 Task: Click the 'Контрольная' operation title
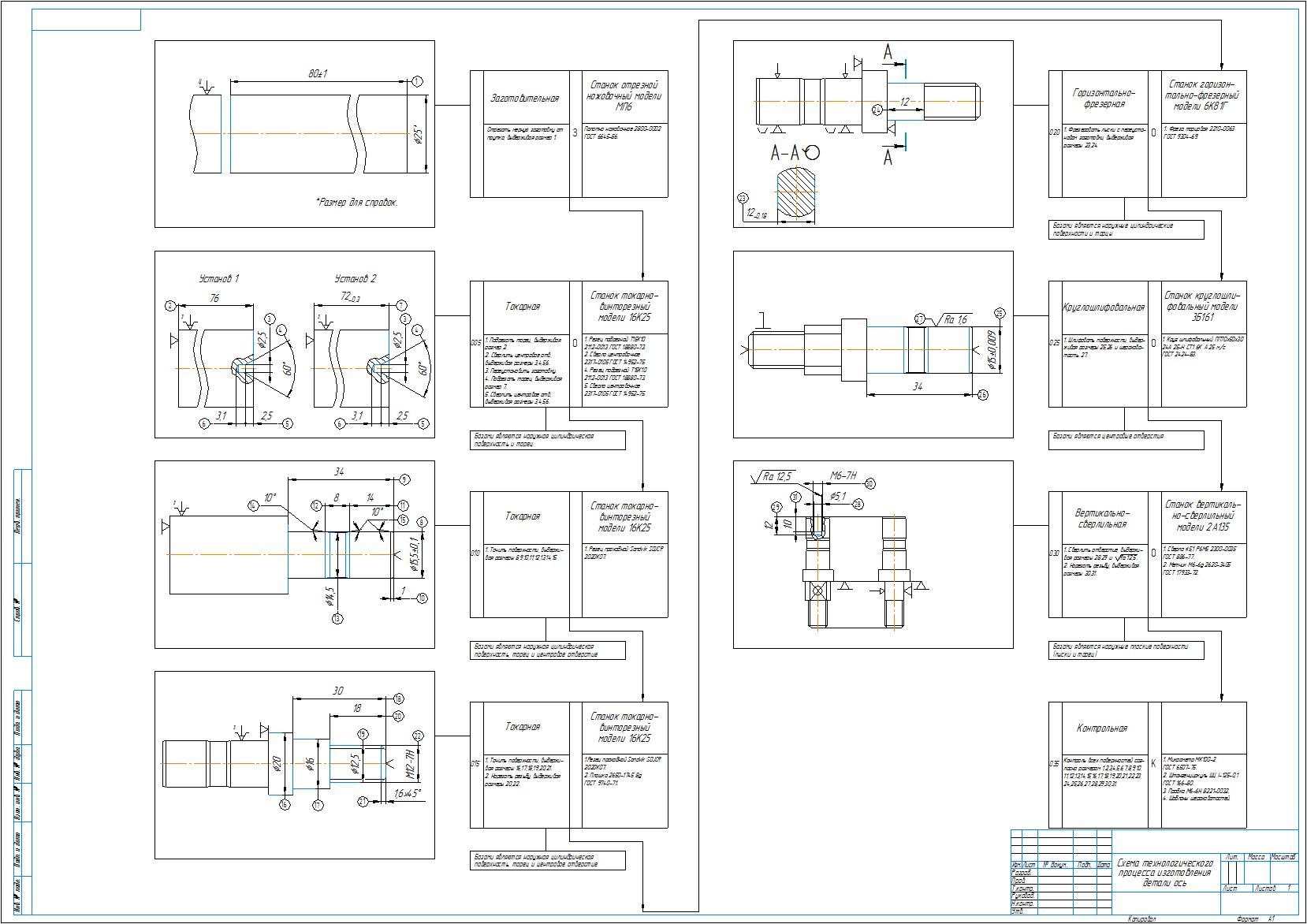point(1102,728)
